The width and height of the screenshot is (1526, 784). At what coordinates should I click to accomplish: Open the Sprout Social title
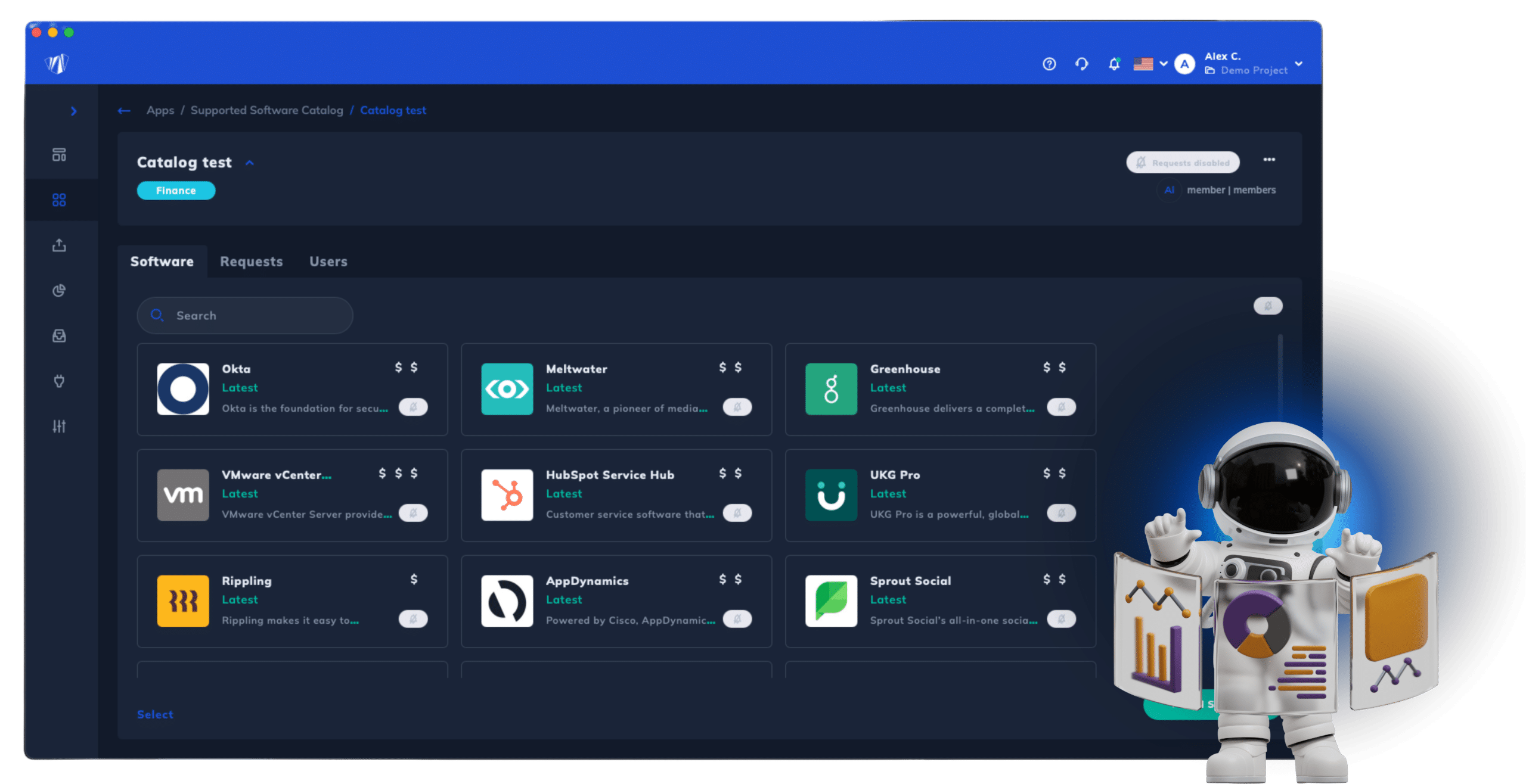tap(910, 581)
